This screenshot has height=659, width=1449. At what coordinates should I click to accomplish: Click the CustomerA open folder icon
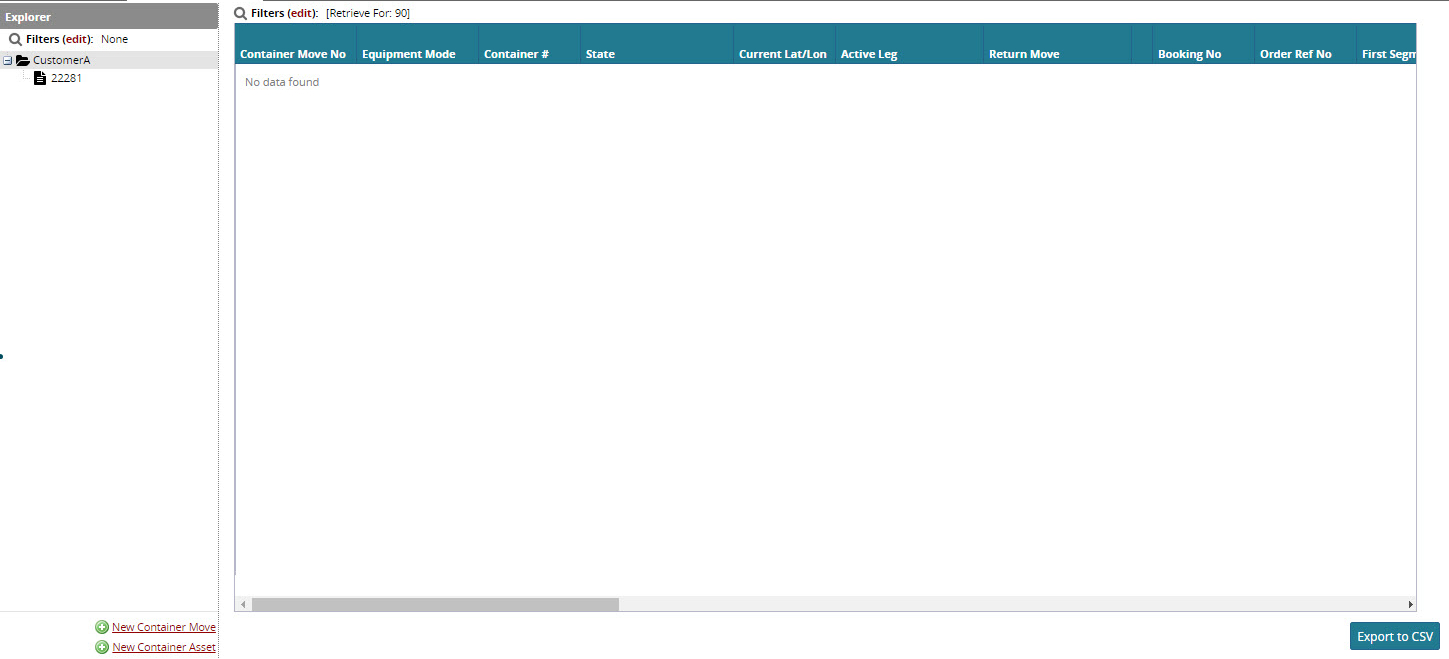tap(23, 60)
